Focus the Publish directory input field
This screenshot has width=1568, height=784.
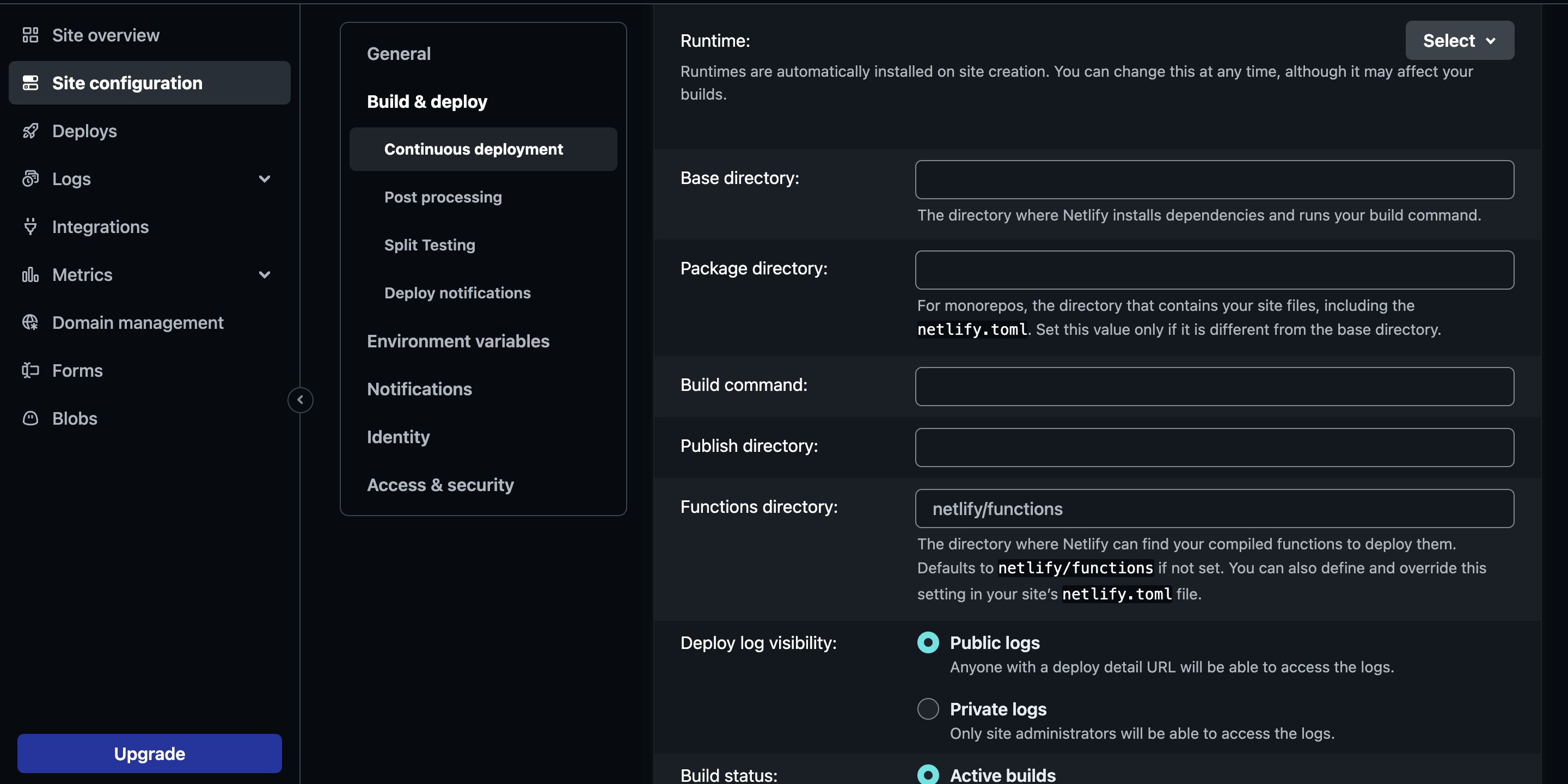tap(1214, 448)
